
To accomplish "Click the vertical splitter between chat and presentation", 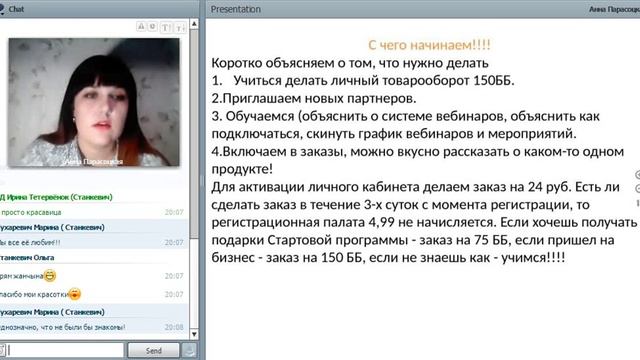I will point(202,180).
